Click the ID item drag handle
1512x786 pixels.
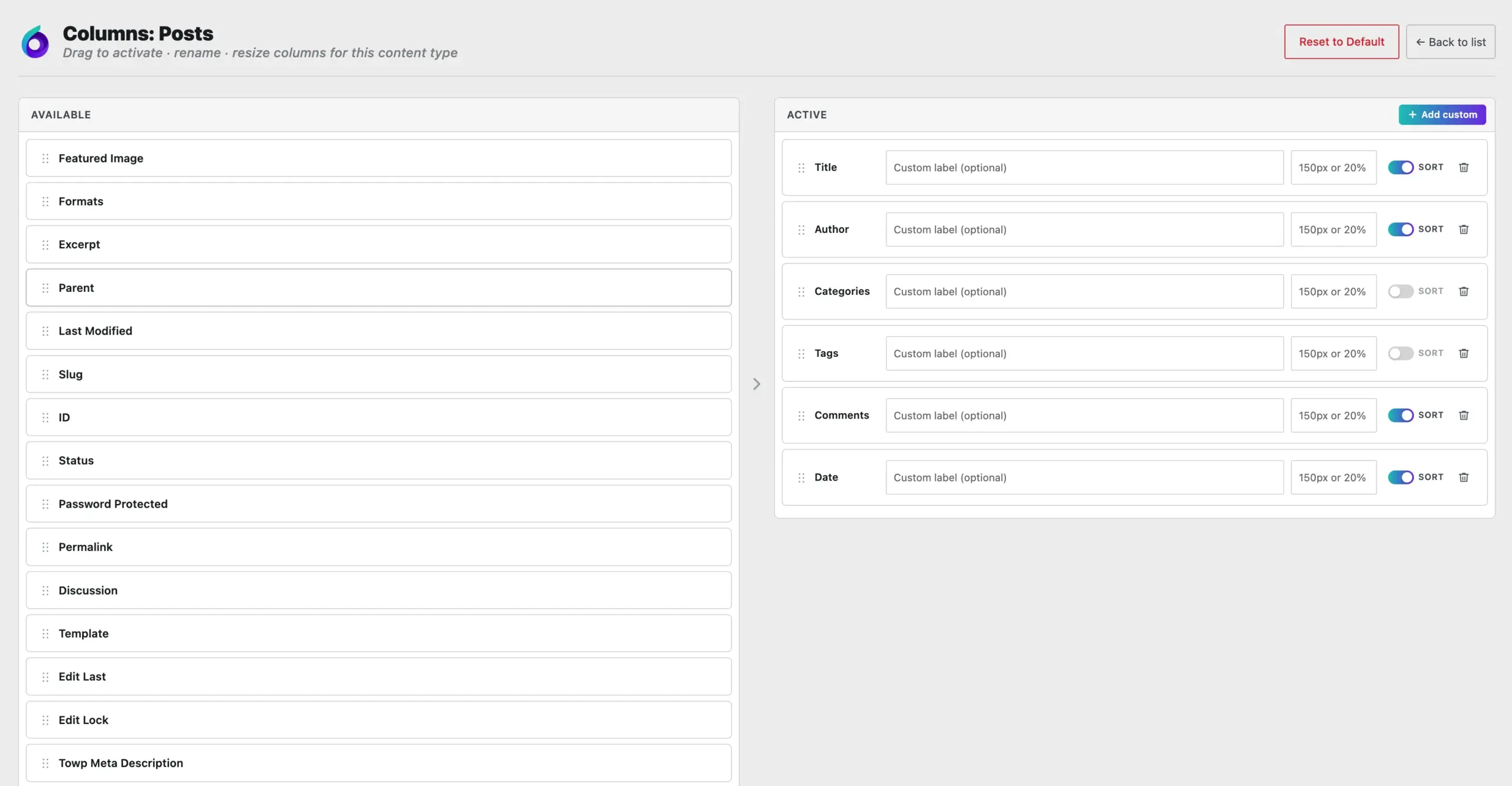click(45, 418)
